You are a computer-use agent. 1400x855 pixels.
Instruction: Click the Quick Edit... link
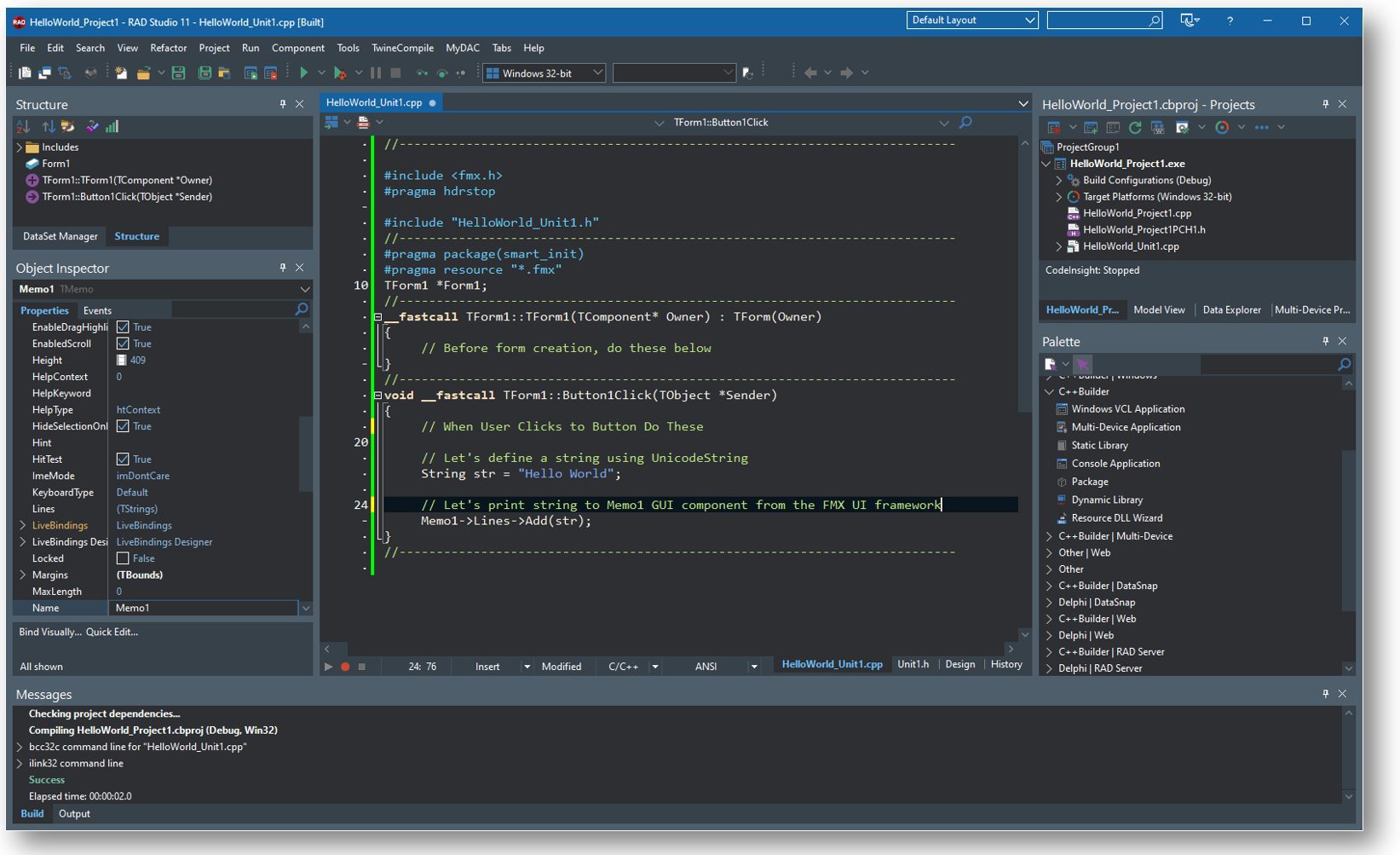pos(112,633)
